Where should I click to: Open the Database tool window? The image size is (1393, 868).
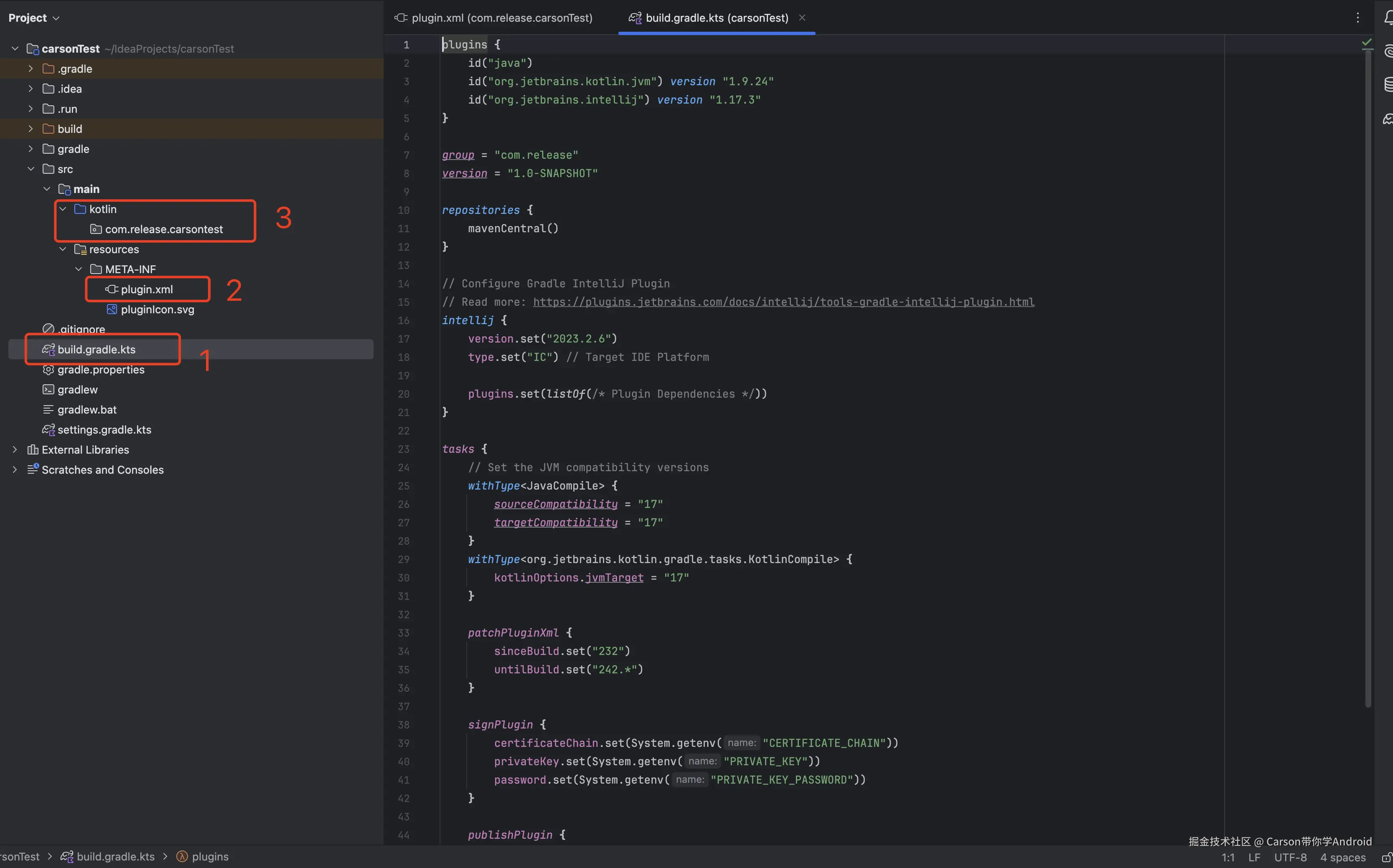click(1388, 84)
